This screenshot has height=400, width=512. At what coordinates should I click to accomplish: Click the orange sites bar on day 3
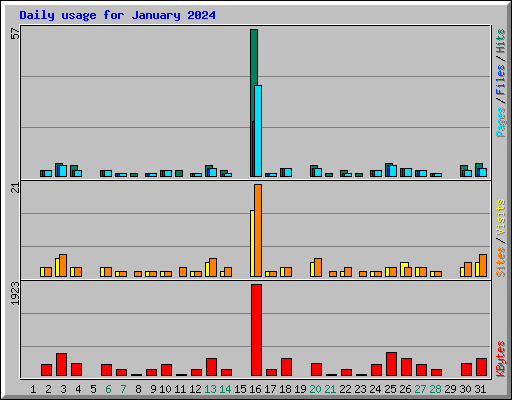pyautogui.click(x=63, y=265)
